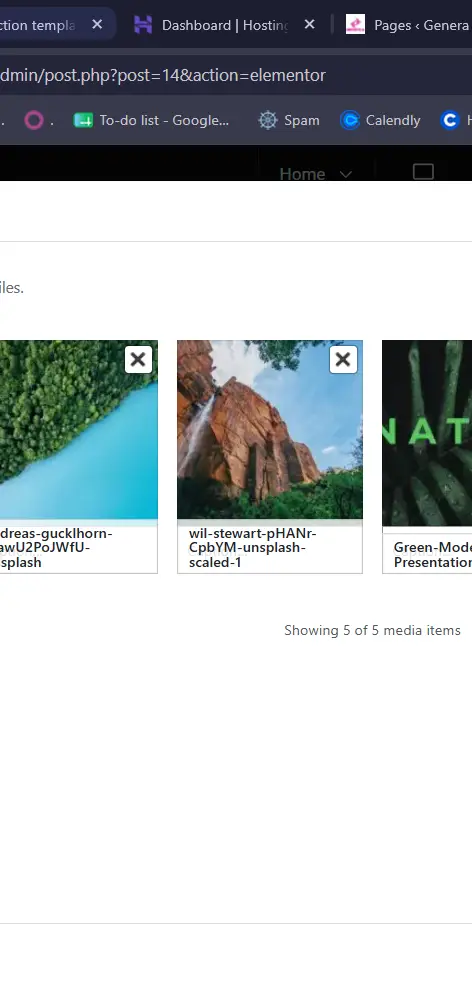Open the Calendly bookmark
The image size is (472, 995).
pos(381,120)
